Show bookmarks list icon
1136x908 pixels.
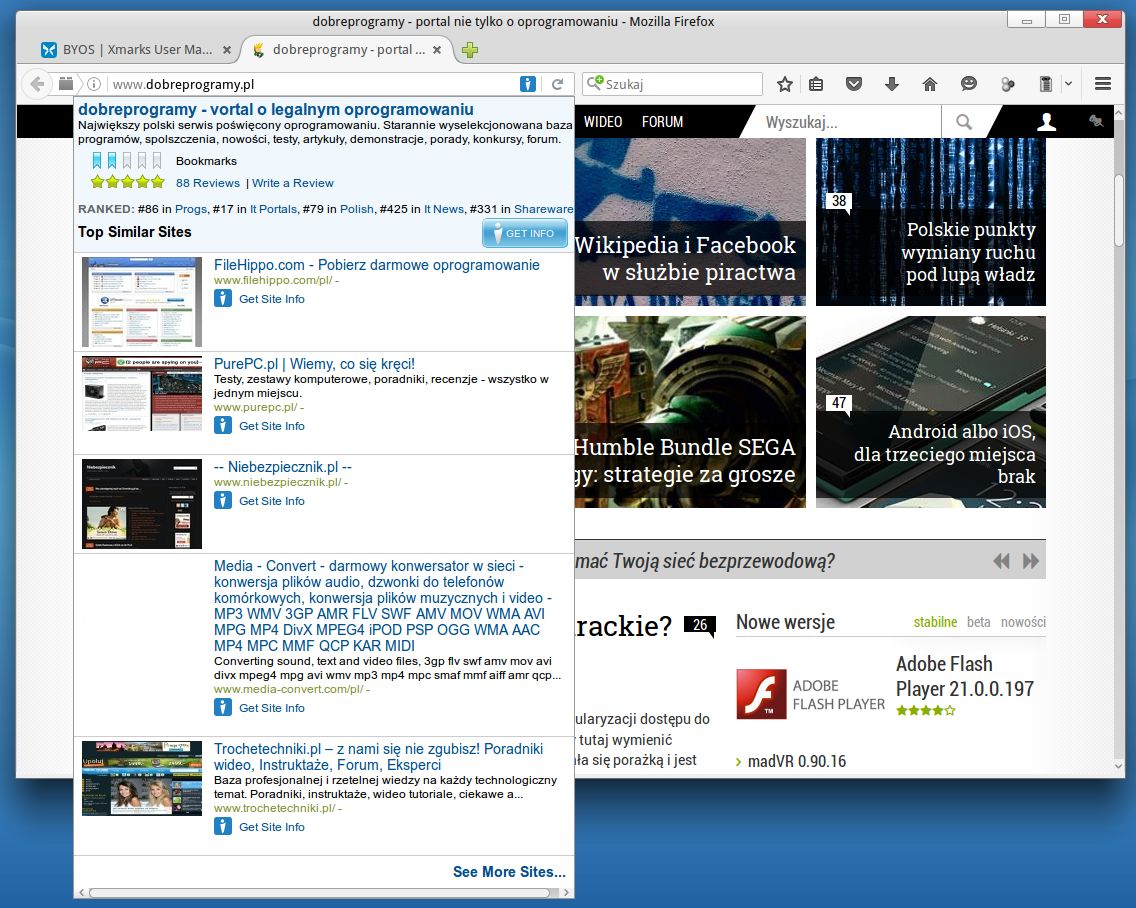(816, 84)
